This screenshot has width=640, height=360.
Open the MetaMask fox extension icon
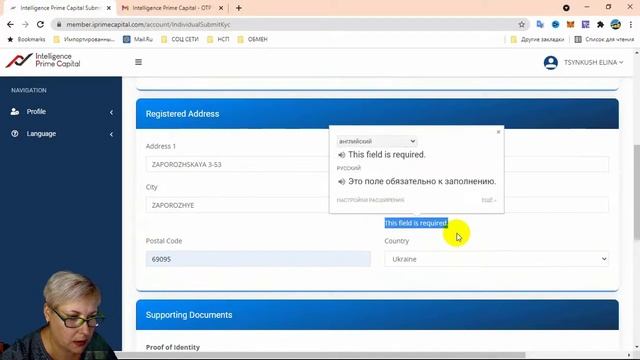571,24
